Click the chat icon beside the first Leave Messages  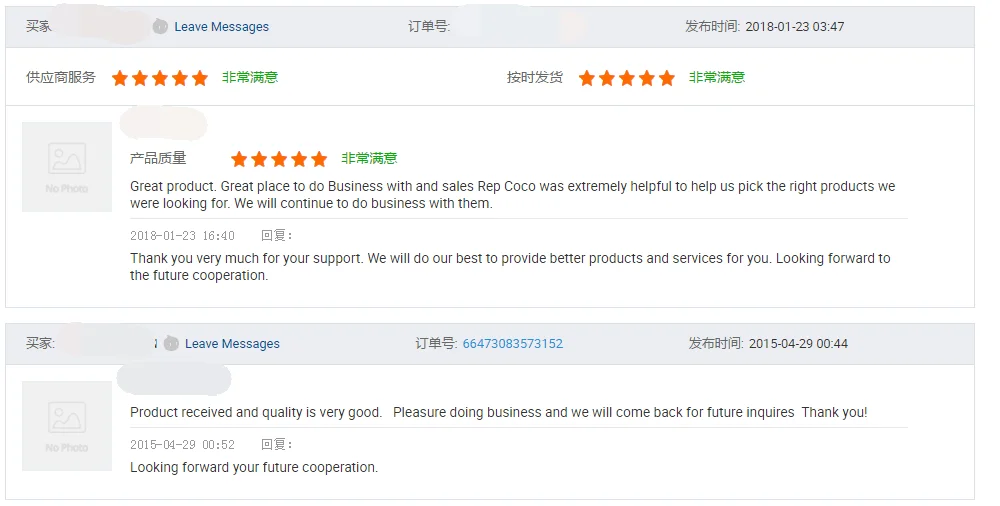(160, 27)
